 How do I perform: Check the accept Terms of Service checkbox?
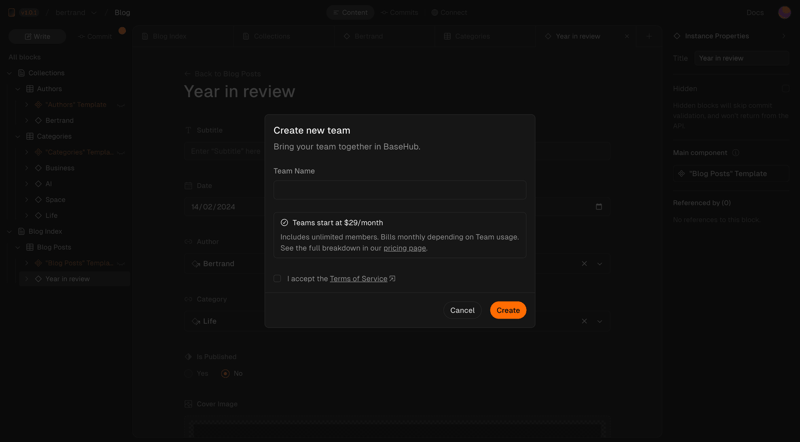click(277, 279)
